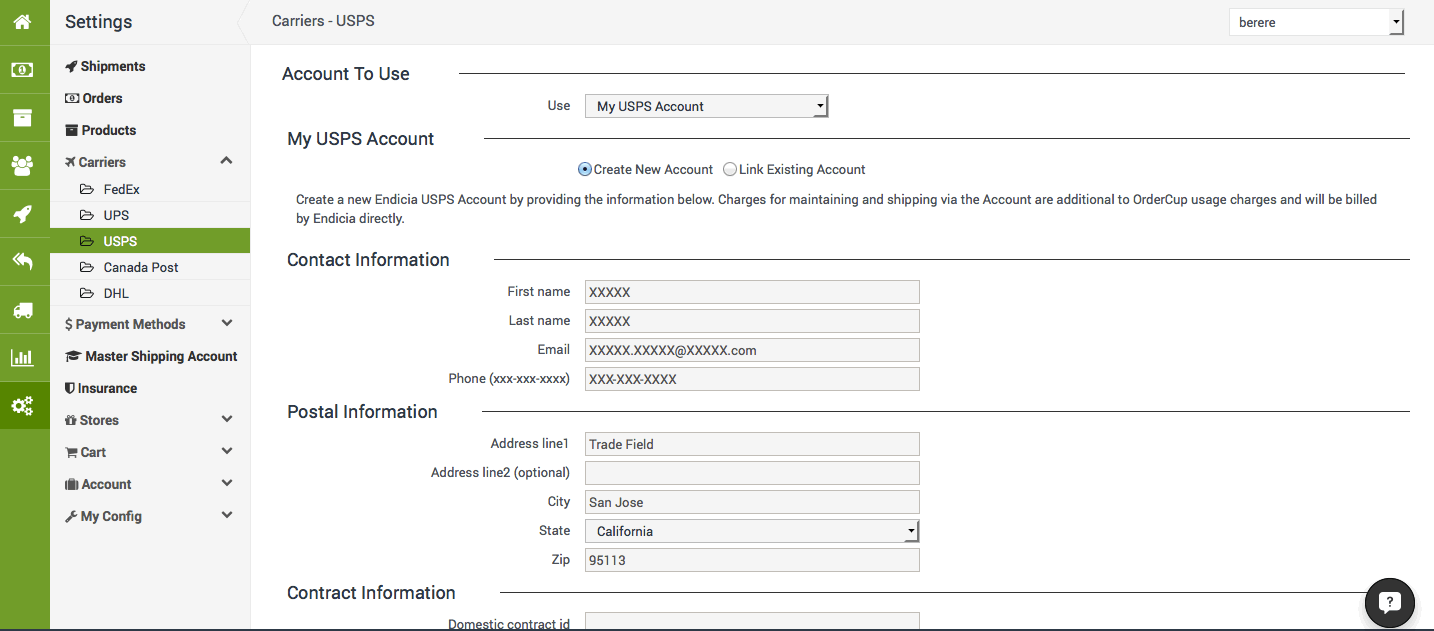Select USPS carrier in sidebar
This screenshot has width=1434, height=631.
(150, 241)
